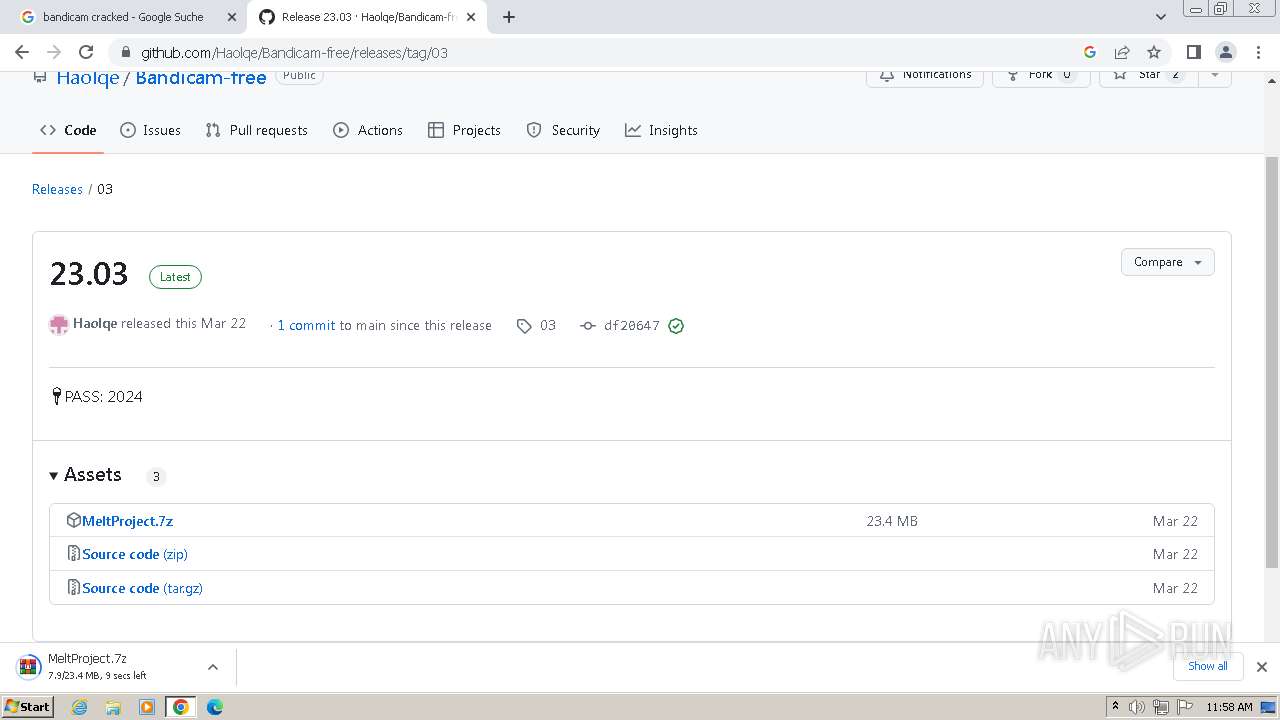
Task: Close the bandicam cracked Google tab
Action: [x=231, y=17]
